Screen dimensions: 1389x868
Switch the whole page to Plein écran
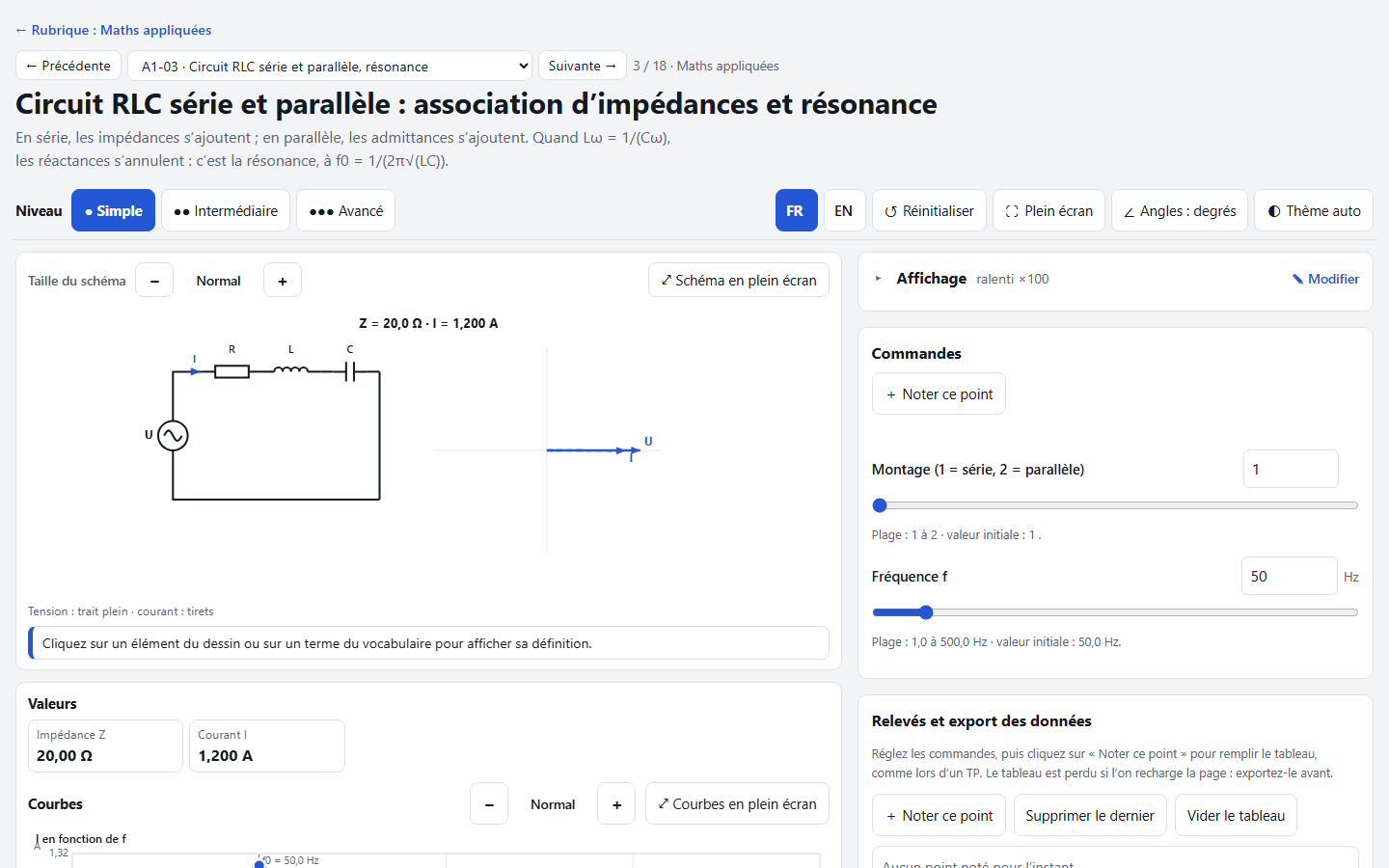pos(1049,211)
